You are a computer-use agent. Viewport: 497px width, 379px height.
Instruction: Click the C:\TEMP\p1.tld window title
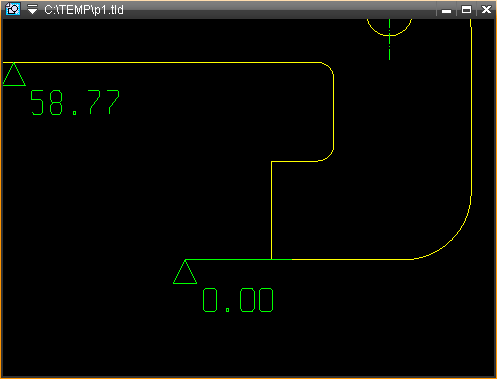point(84,10)
